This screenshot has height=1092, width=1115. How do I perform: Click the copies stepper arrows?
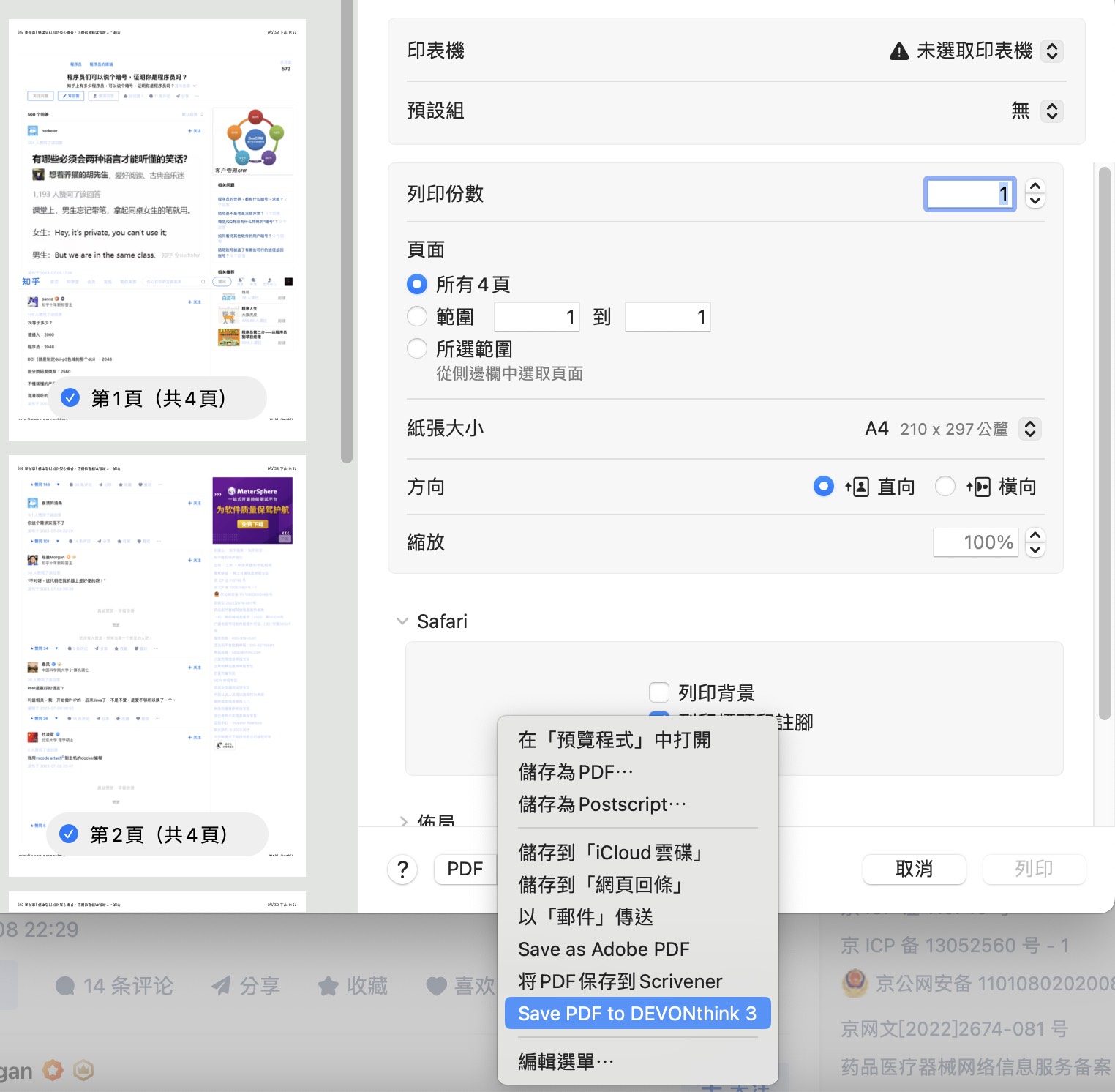coord(1035,194)
